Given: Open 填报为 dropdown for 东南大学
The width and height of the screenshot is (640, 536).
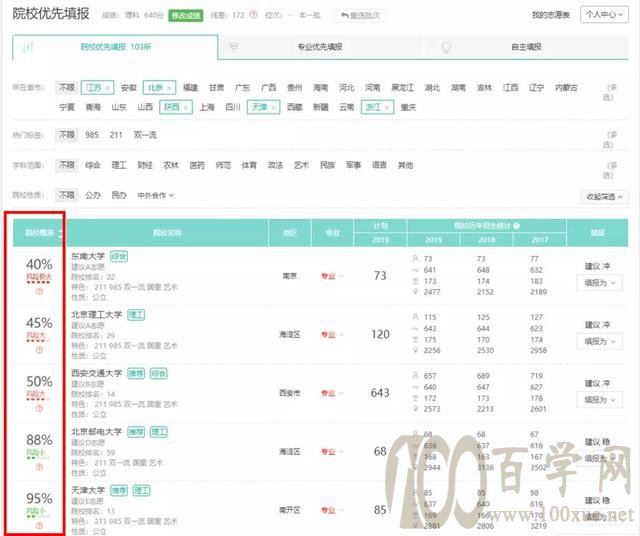Looking at the screenshot, I should point(600,283).
